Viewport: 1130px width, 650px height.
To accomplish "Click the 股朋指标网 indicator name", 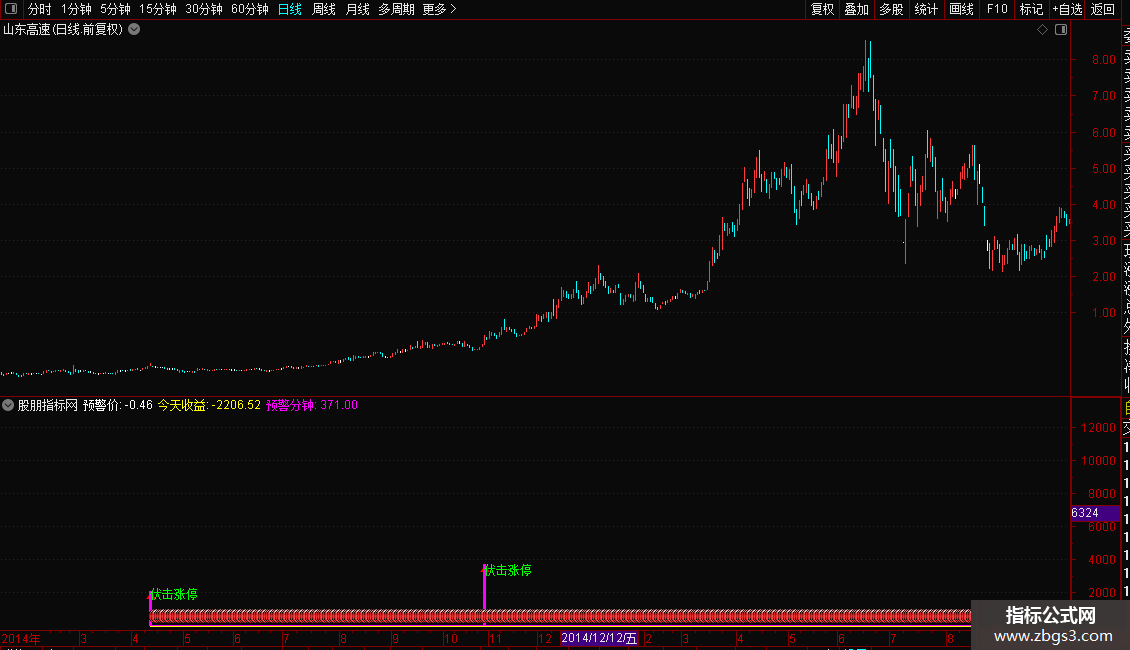I will click(48, 405).
